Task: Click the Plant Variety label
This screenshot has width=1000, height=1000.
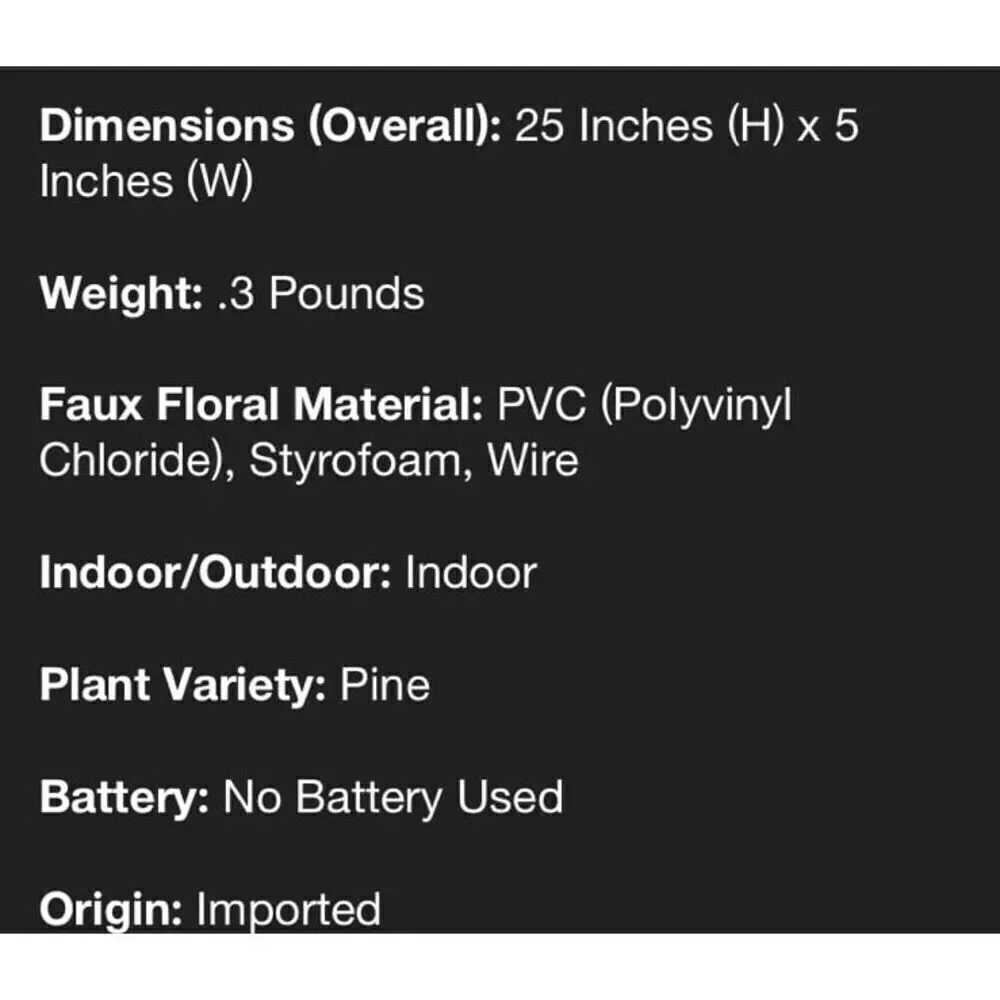Action: coord(183,686)
